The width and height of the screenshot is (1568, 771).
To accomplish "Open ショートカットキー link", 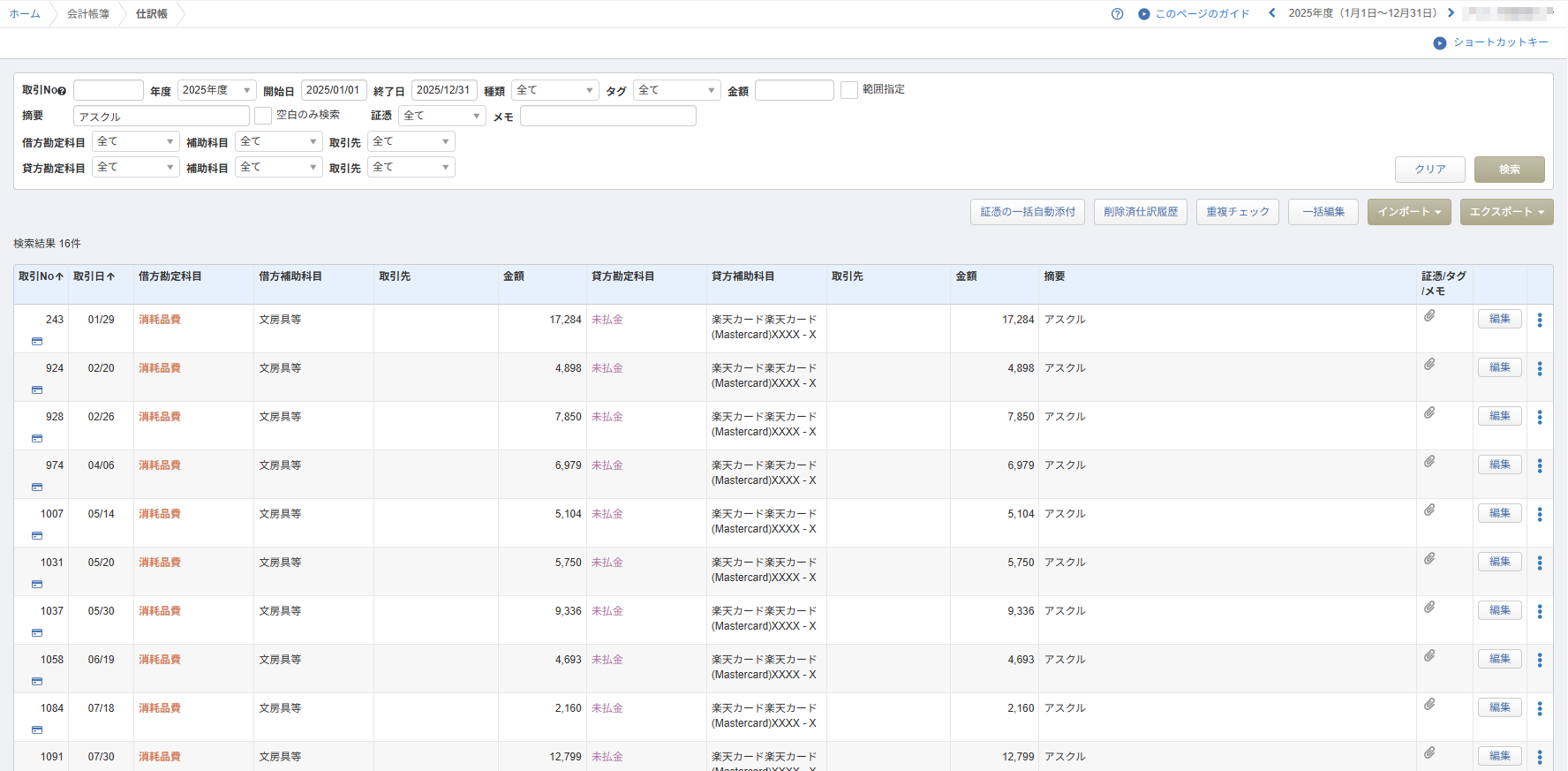I will click(x=1490, y=42).
